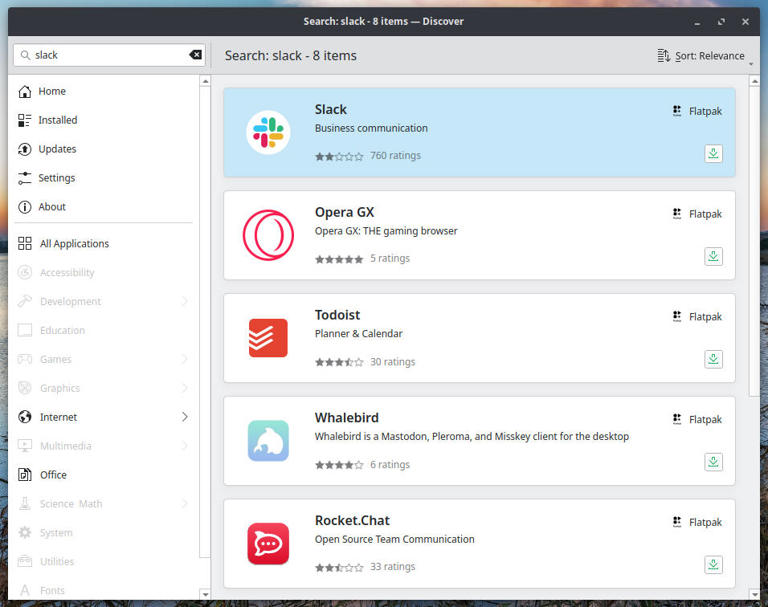Open the Whalebird app listing title

346,418
